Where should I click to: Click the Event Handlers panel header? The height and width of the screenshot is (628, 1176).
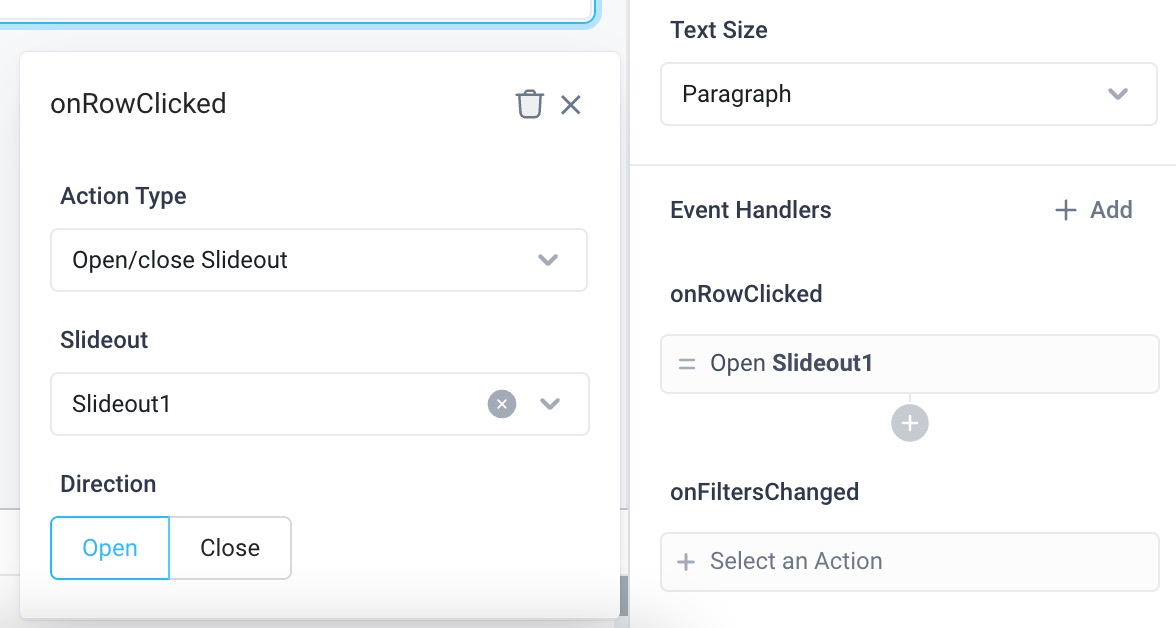(x=750, y=210)
